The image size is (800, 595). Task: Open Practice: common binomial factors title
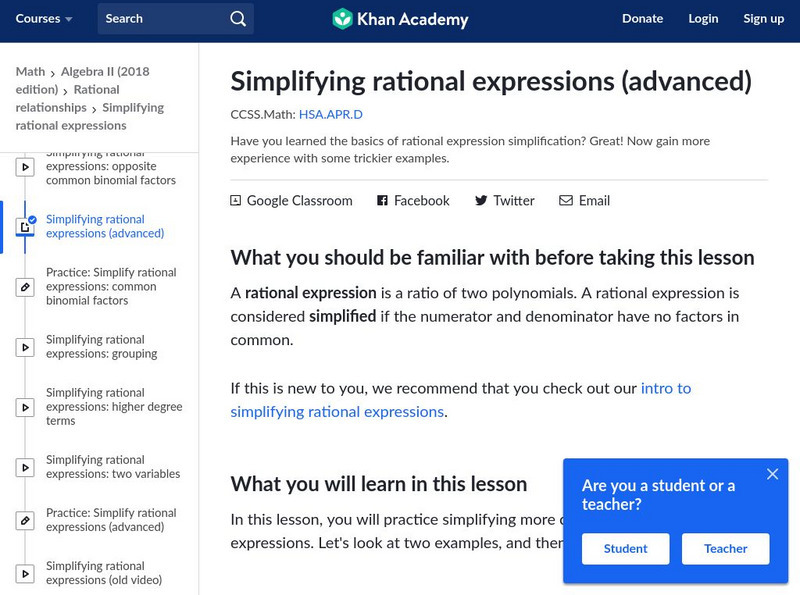[x=111, y=286]
